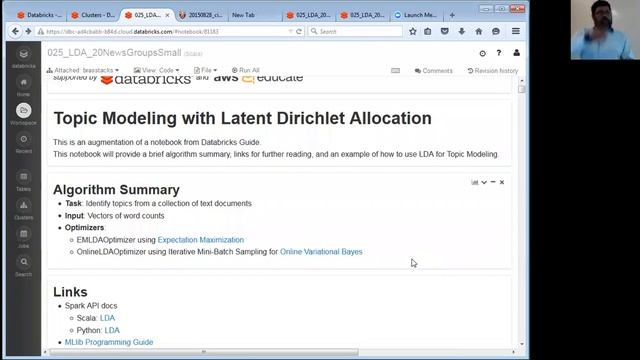Click the horizontal scrollbar thumb

pos(204,352)
